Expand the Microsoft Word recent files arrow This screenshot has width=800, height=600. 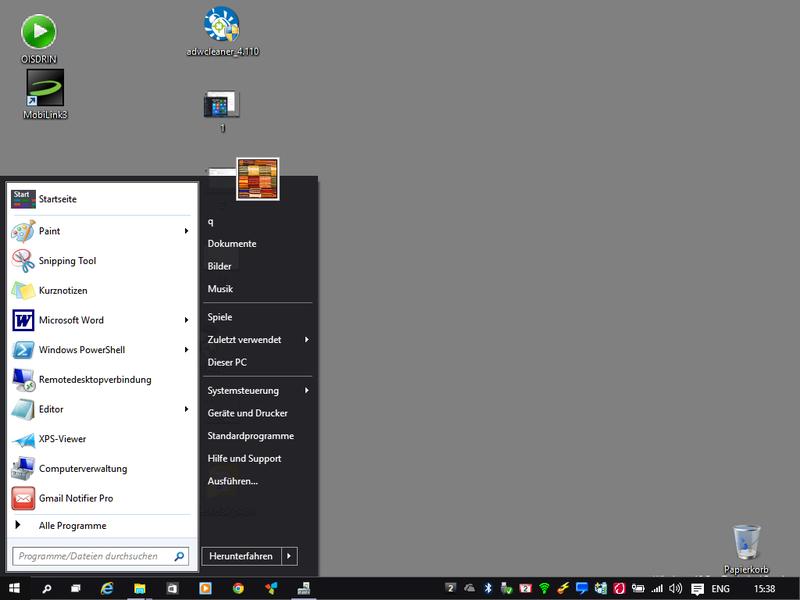pos(186,320)
